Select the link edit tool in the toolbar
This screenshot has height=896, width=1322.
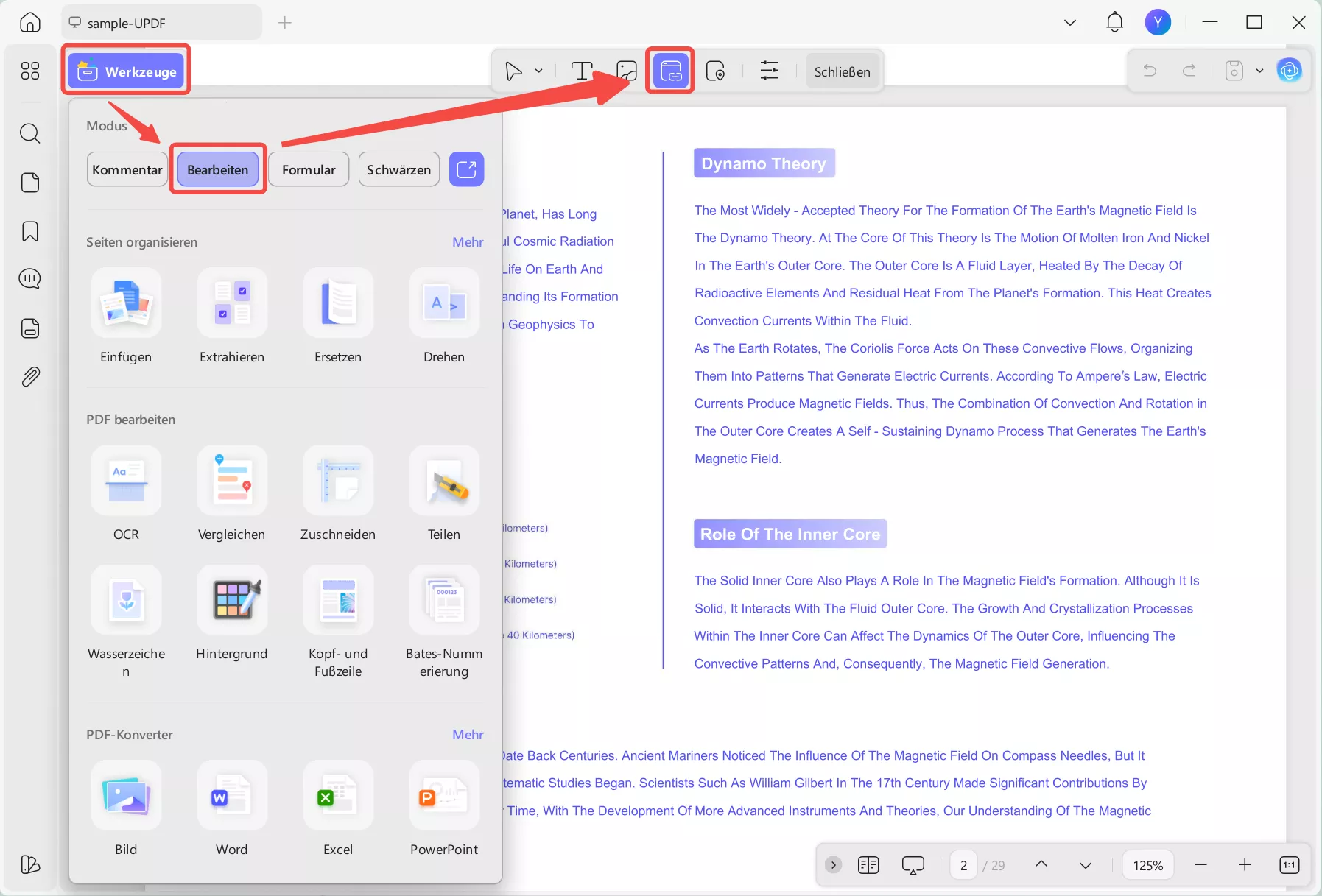click(x=670, y=71)
